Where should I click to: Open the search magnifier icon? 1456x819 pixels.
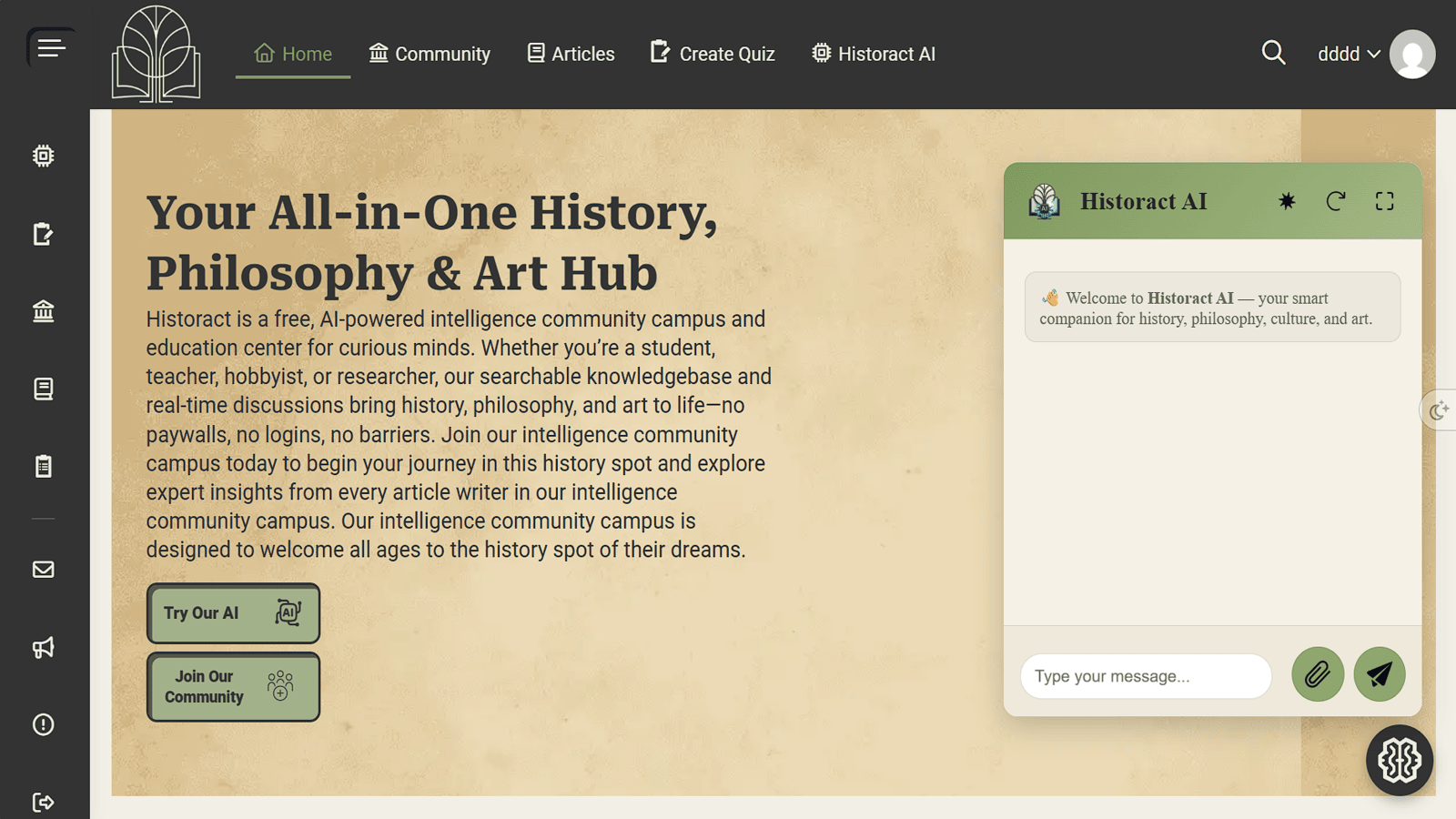1273,54
